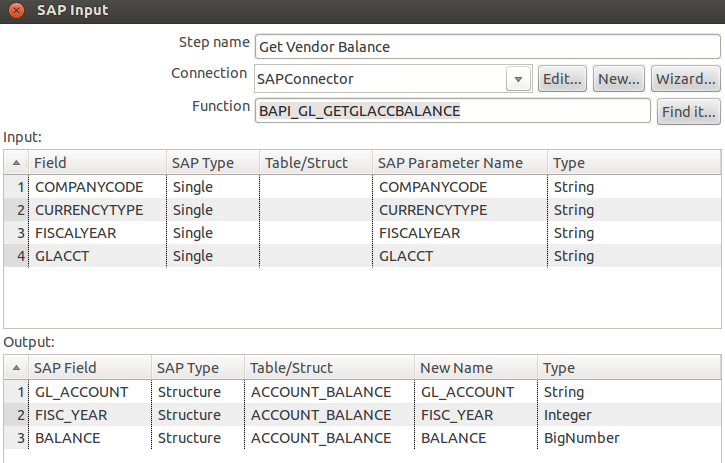725x463 pixels.
Task: Select the GL_ACCOUNT output field cell
Action: pyautogui.click(x=88, y=392)
